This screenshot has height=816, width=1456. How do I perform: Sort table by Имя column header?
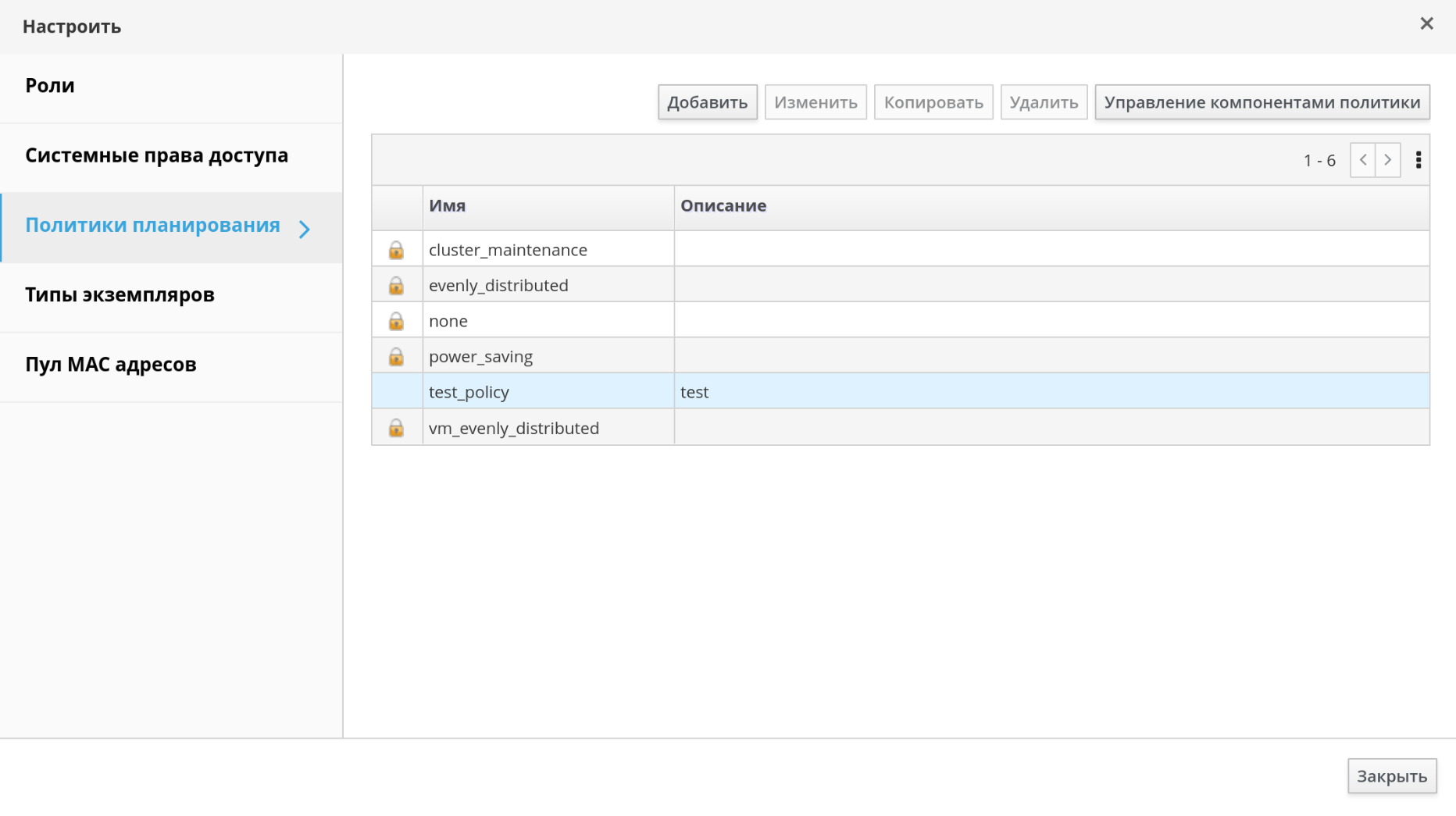(x=447, y=206)
